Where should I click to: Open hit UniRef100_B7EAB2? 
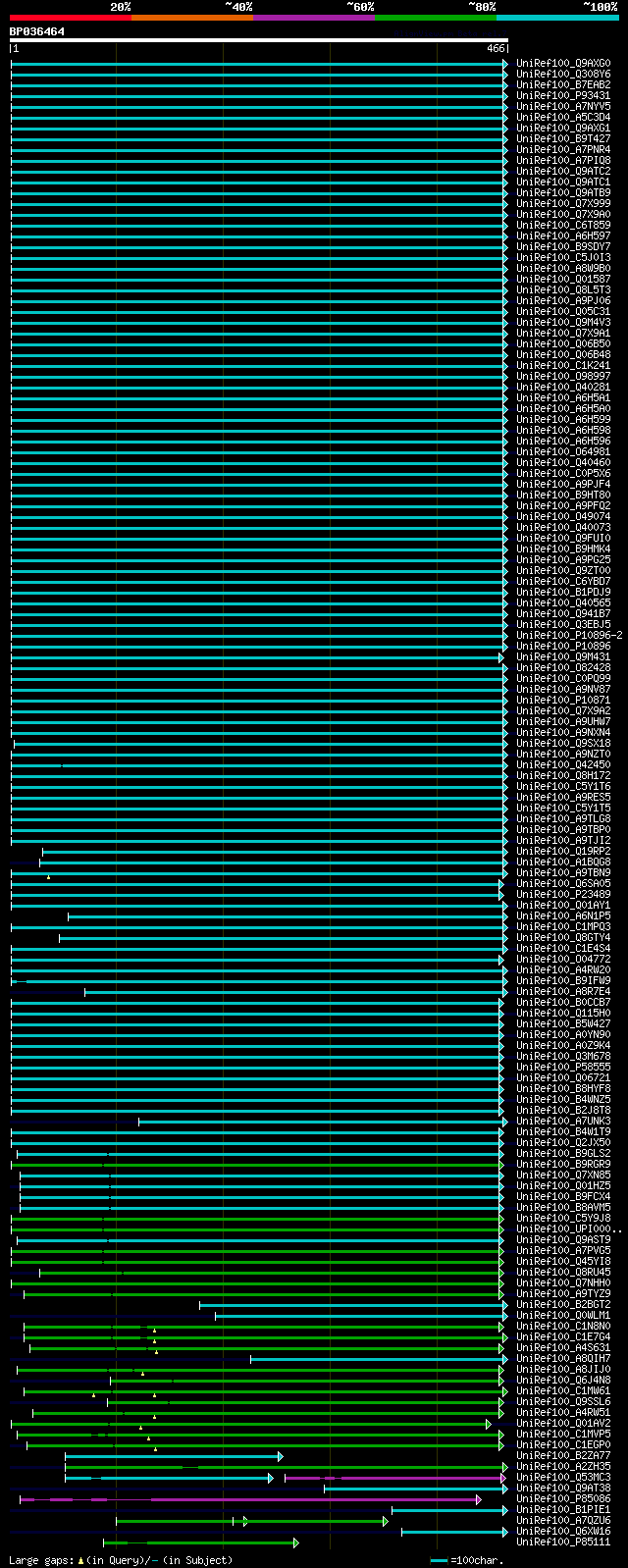563,85
